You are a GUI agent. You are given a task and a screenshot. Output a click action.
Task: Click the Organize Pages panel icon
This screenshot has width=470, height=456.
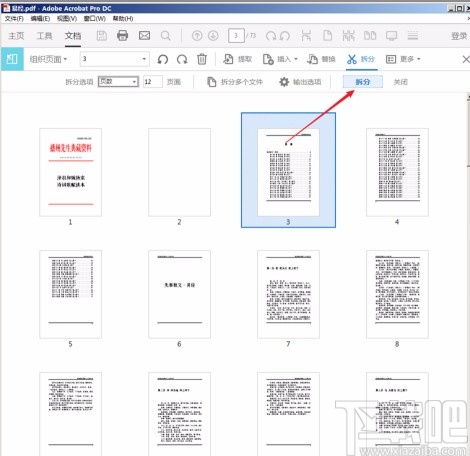[12, 59]
